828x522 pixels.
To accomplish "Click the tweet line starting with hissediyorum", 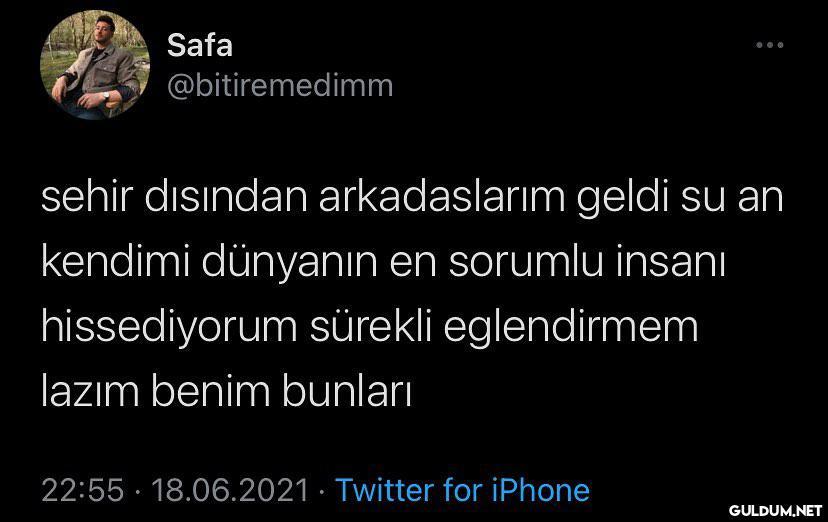I will click(370, 328).
